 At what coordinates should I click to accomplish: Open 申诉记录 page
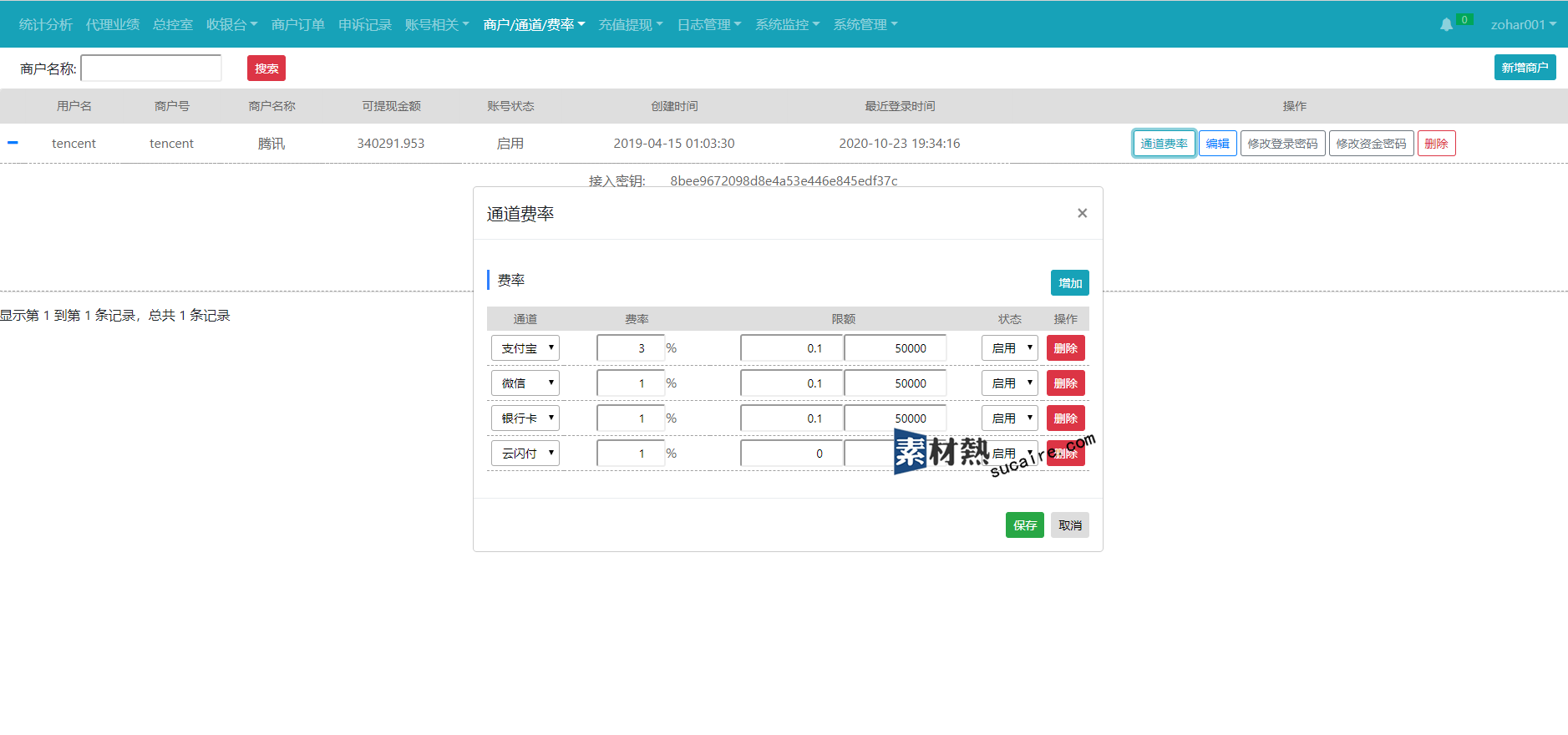coord(365,25)
